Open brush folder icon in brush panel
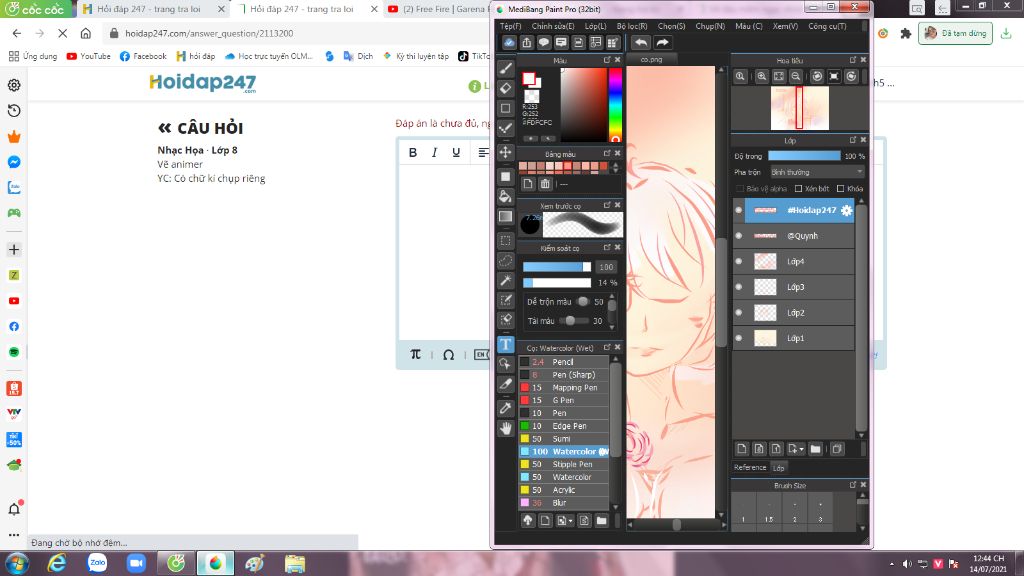The height and width of the screenshot is (576, 1024). pyautogui.click(x=601, y=520)
